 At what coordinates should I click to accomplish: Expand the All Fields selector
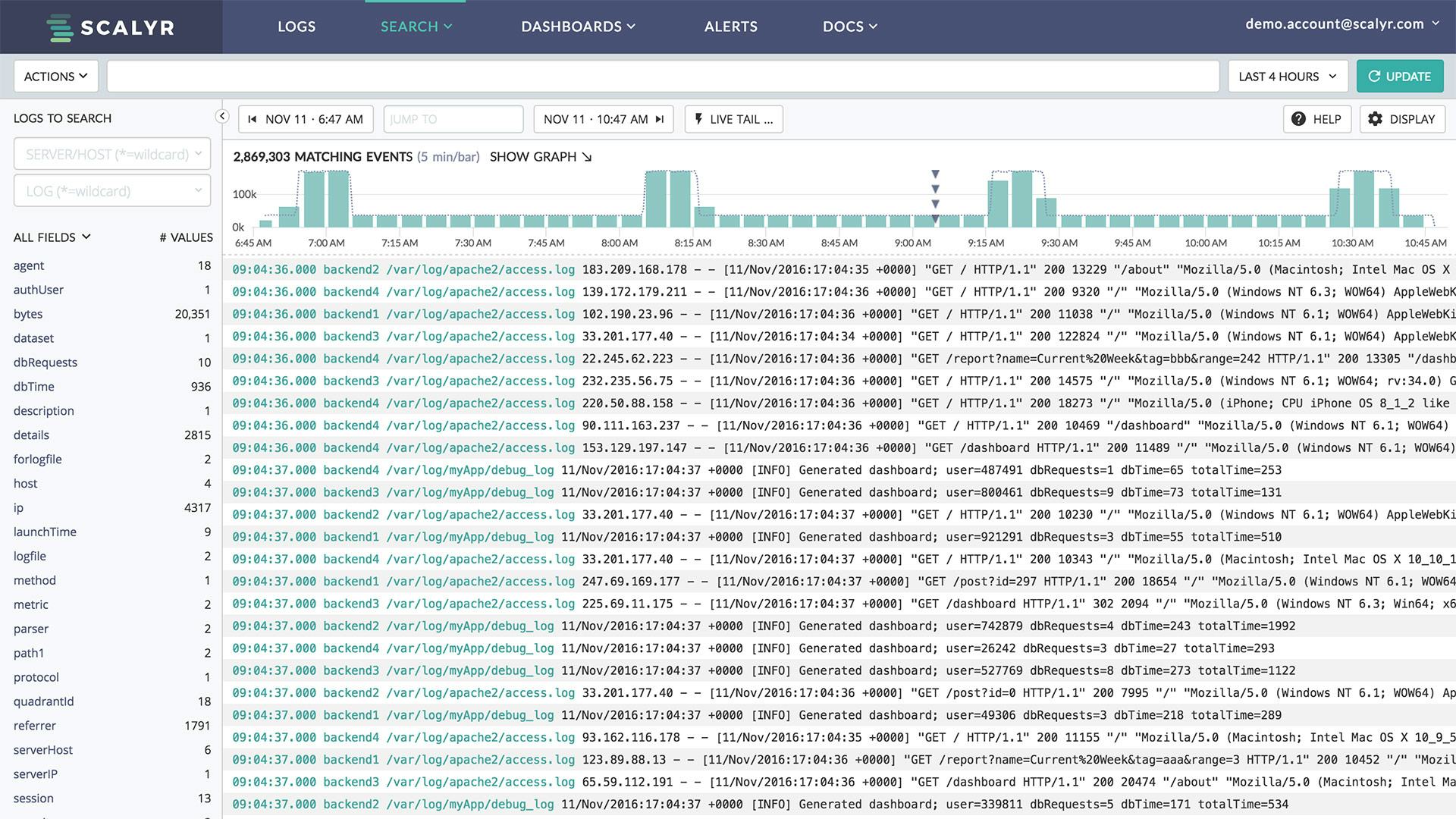coord(52,237)
